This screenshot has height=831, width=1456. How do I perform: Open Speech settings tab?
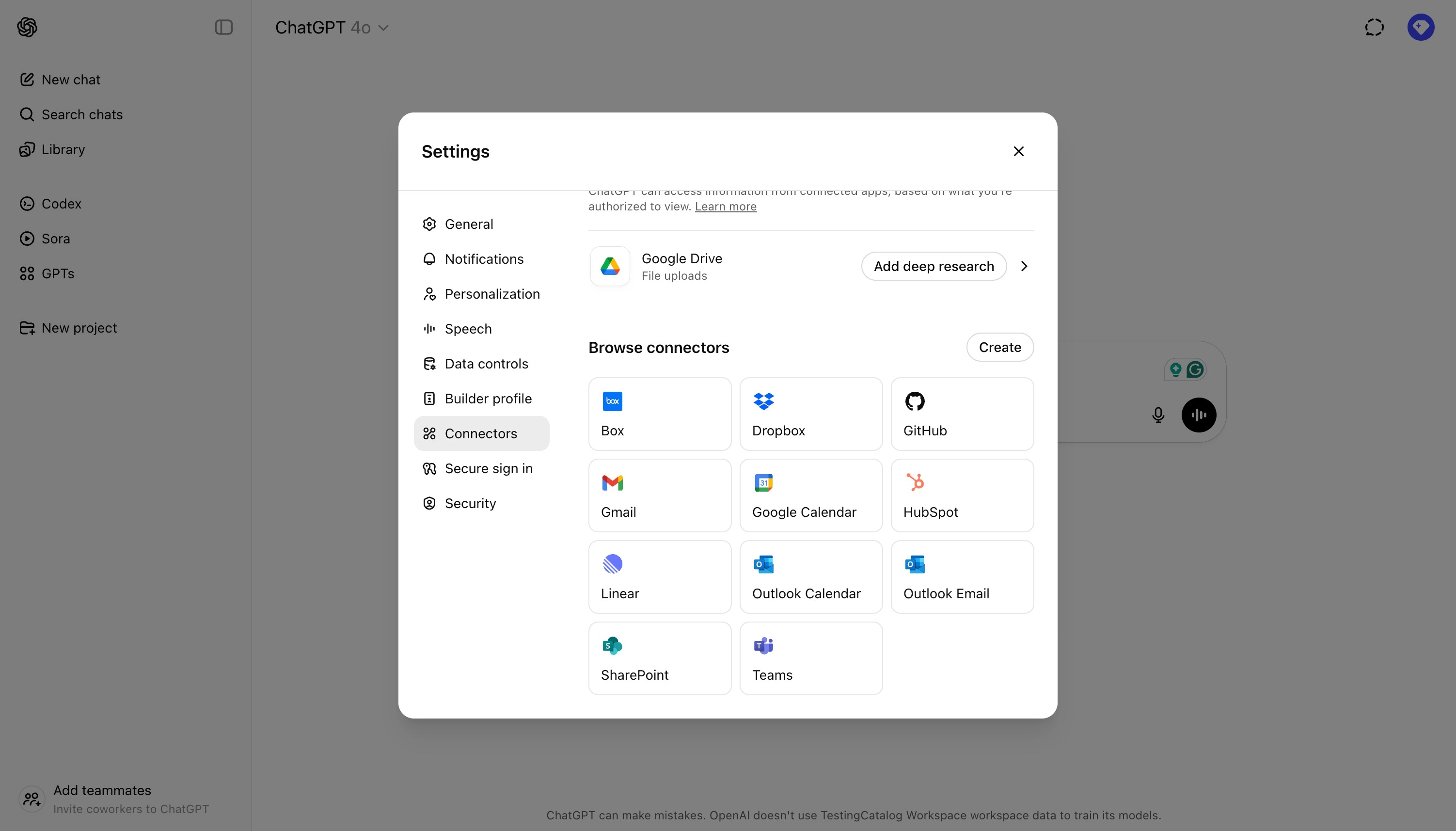[x=481, y=328]
